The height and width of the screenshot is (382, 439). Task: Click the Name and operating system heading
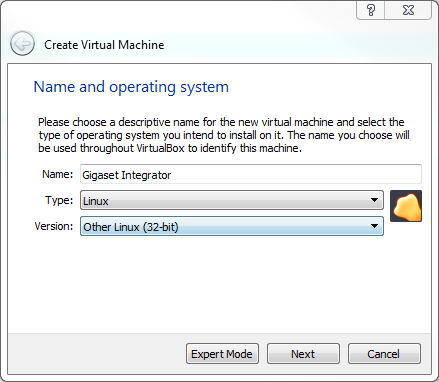[x=131, y=87]
